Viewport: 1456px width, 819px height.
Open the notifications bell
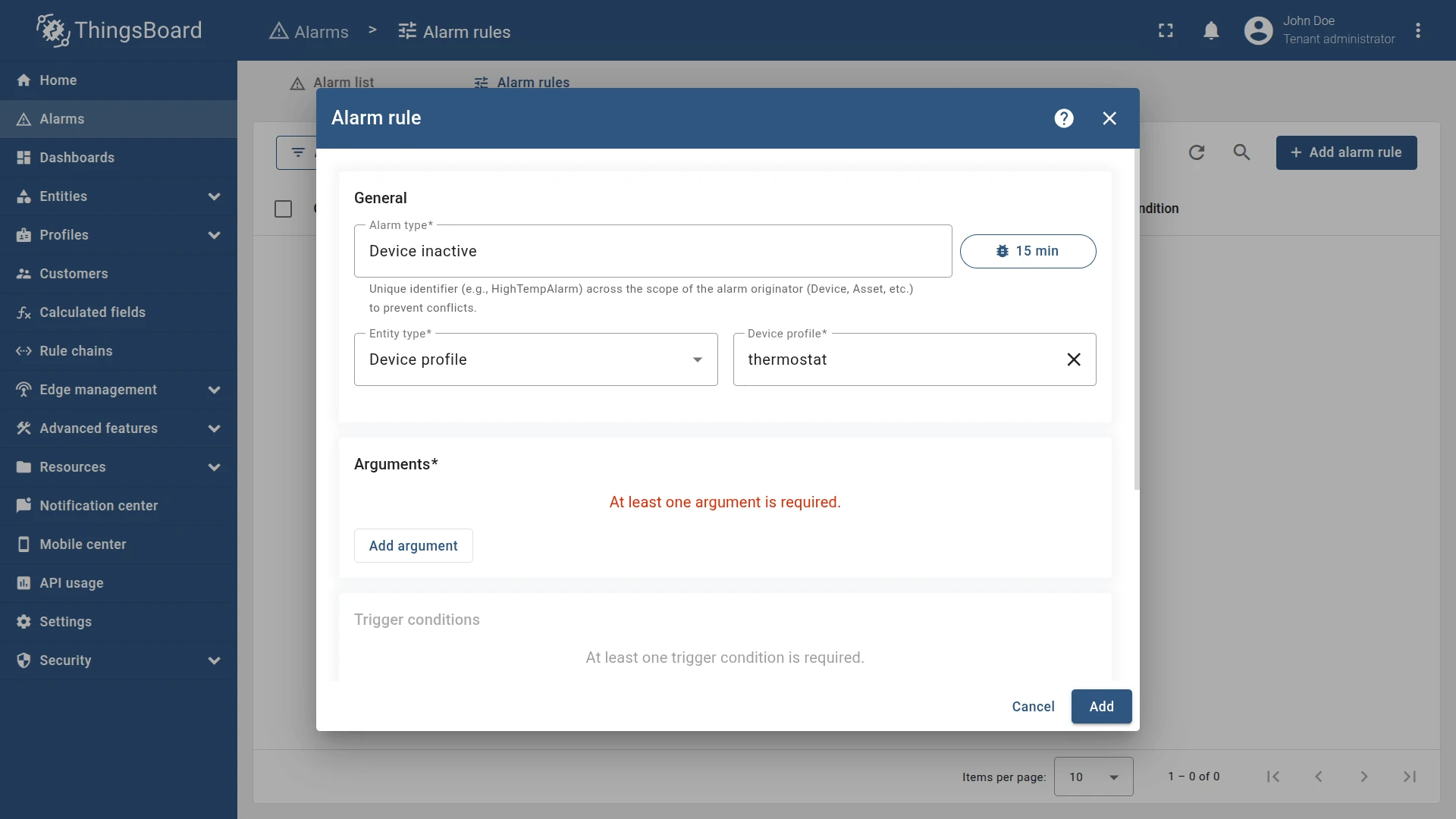(1211, 30)
